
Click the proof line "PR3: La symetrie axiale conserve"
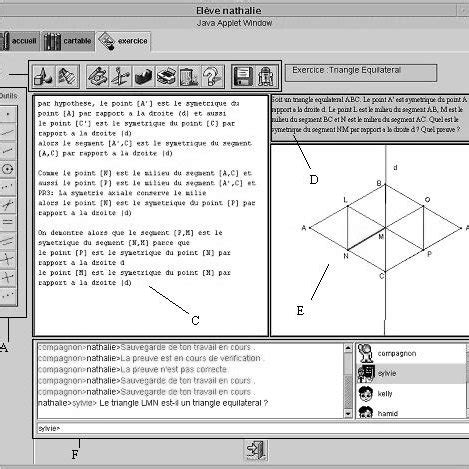tap(122, 193)
